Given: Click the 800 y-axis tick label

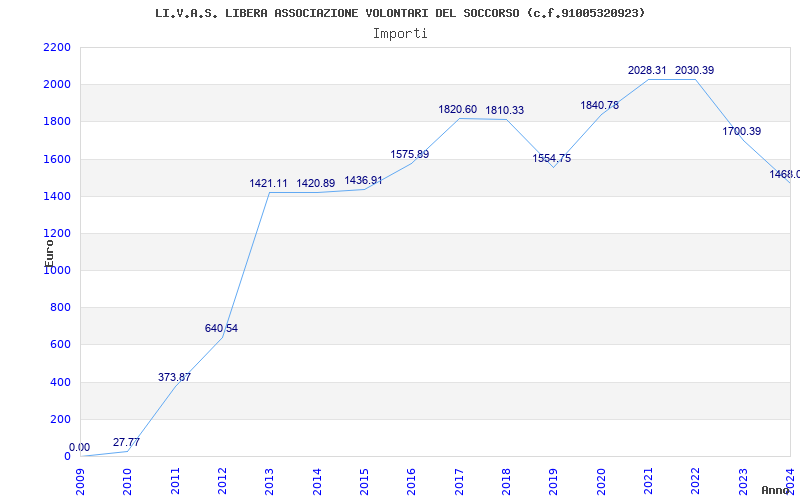Looking at the screenshot, I should [60, 308].
